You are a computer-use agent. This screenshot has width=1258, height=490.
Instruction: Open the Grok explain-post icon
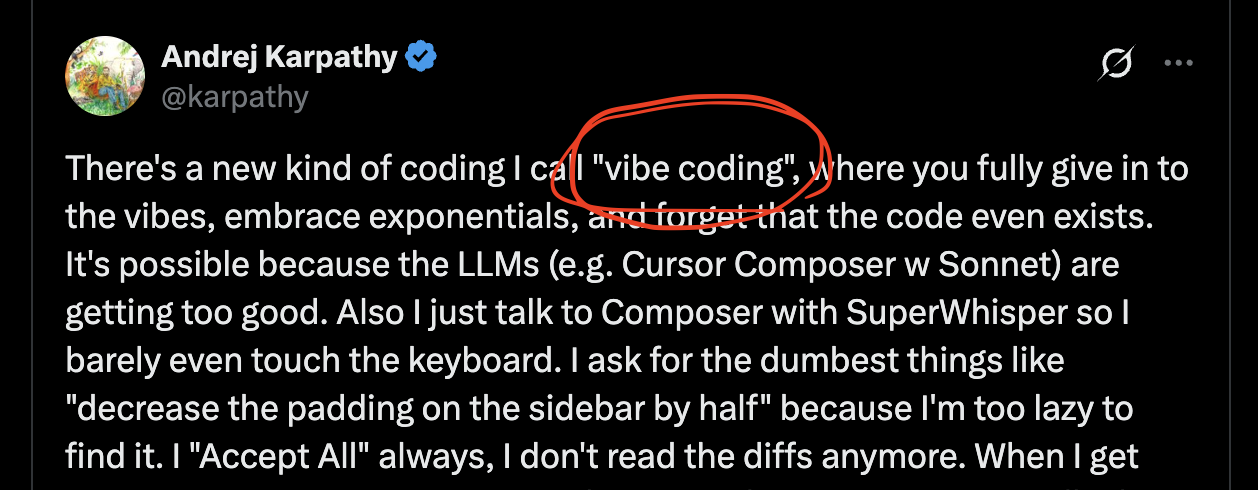[1116, 66]
